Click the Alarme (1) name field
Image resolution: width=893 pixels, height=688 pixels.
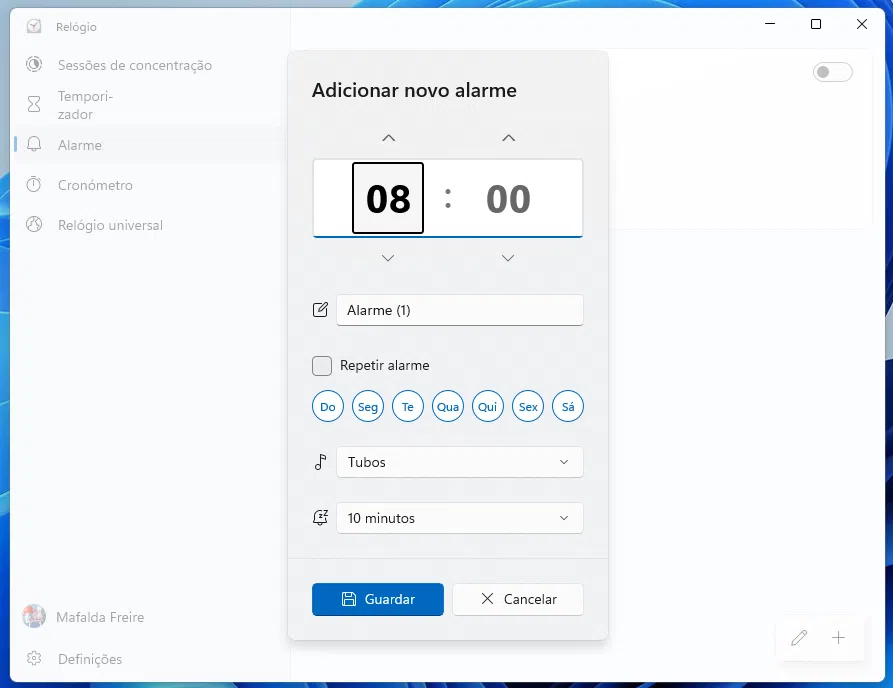point(459,310)
